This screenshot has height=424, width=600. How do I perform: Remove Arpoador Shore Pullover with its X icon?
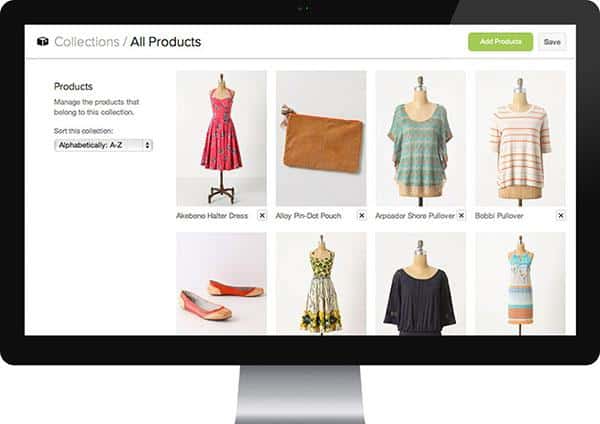click(x=461, y=214)
